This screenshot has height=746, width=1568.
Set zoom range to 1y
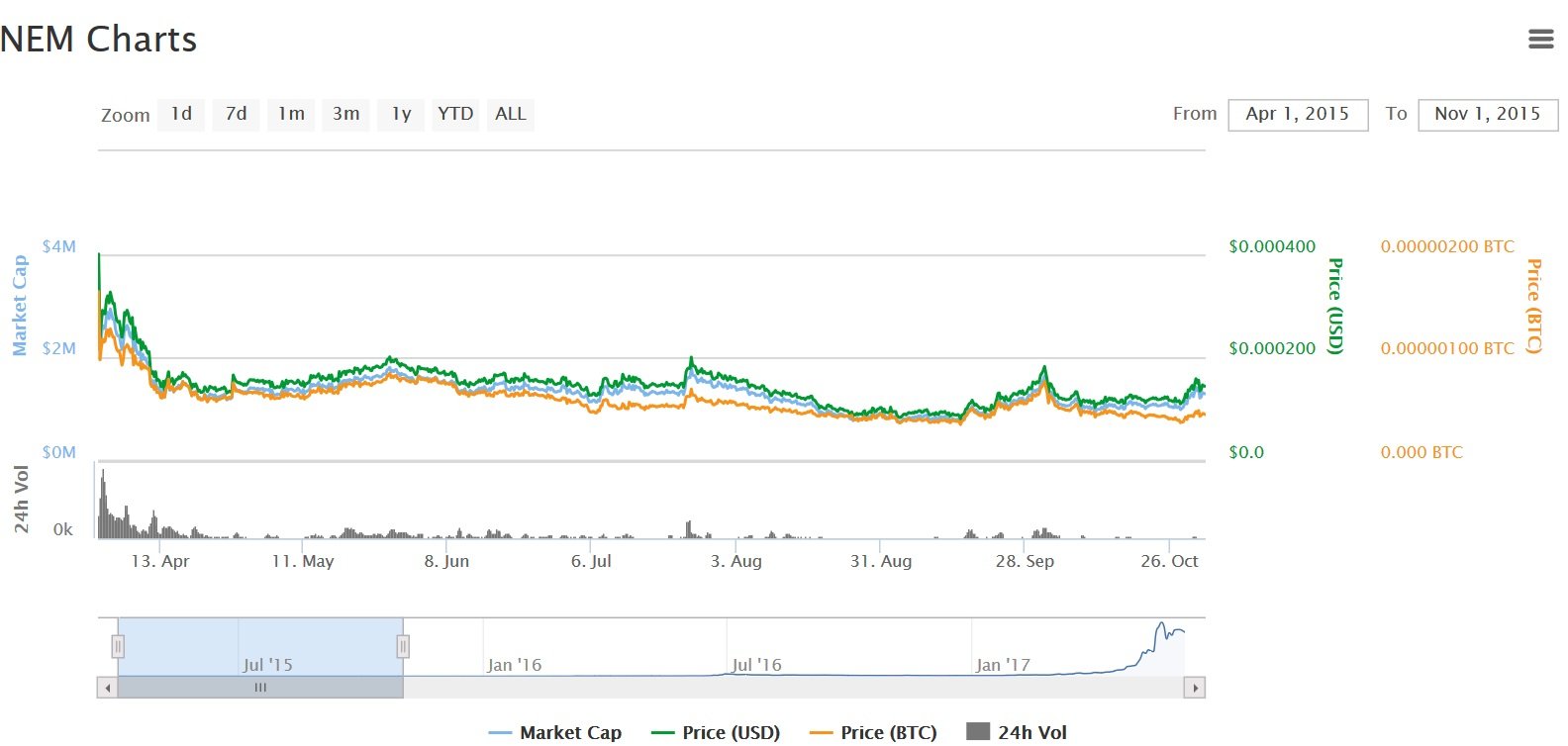pos(401,115)
